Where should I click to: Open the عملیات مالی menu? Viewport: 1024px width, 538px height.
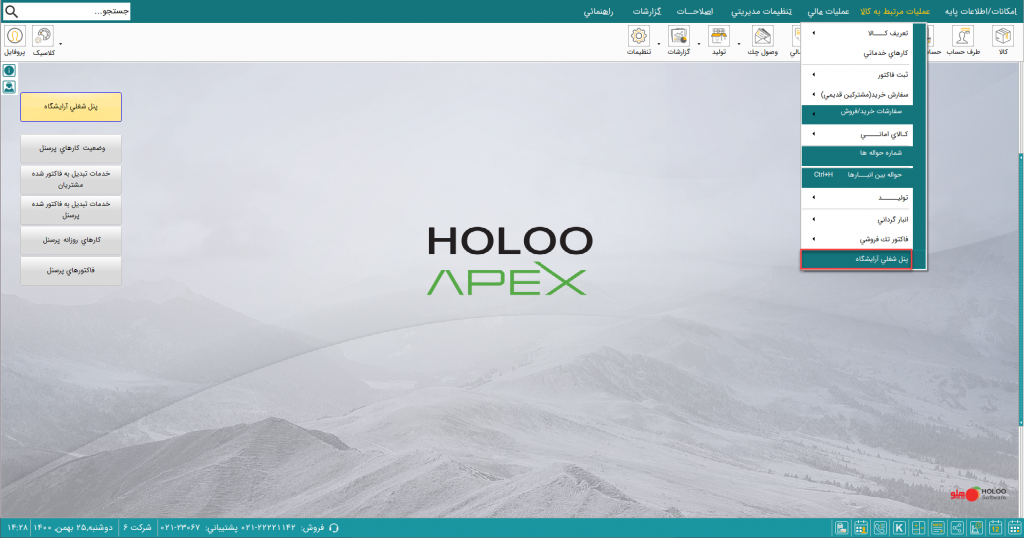click(828, 12)
